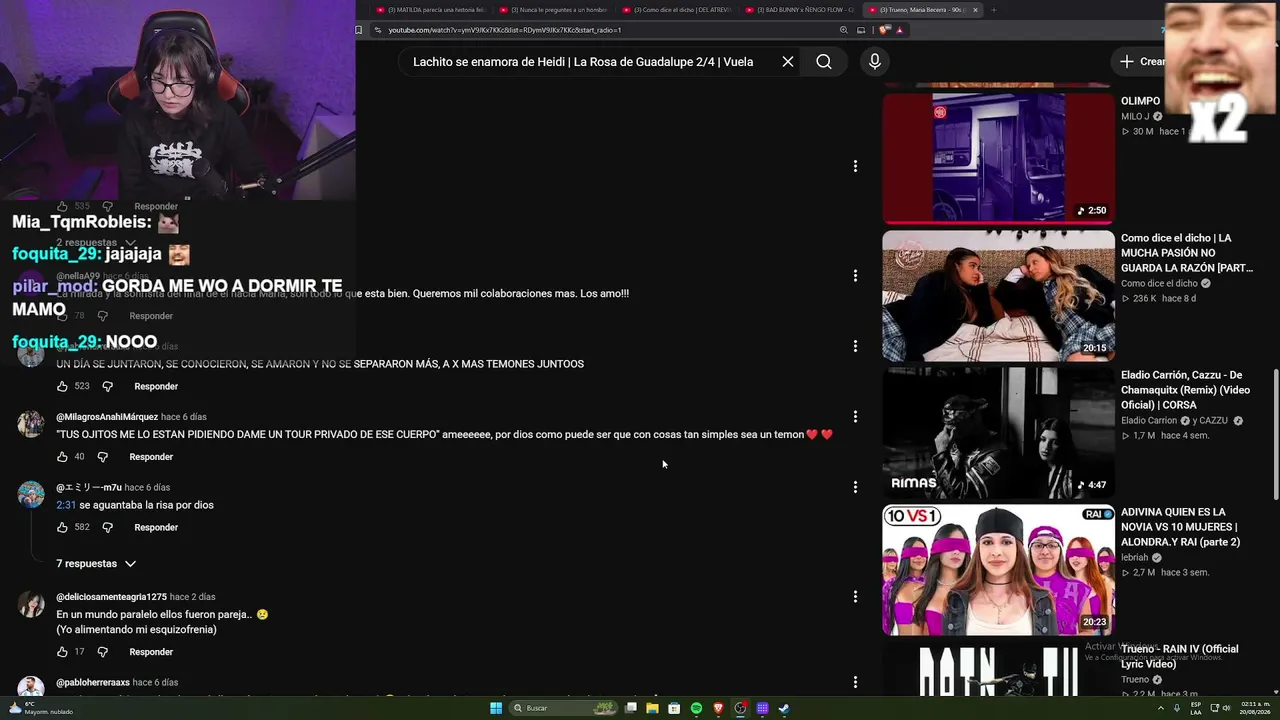Open menu for MilagrosAnahiMárquez's comment
The width and height of the screenshot is (1280, 720).
point(855,417)
